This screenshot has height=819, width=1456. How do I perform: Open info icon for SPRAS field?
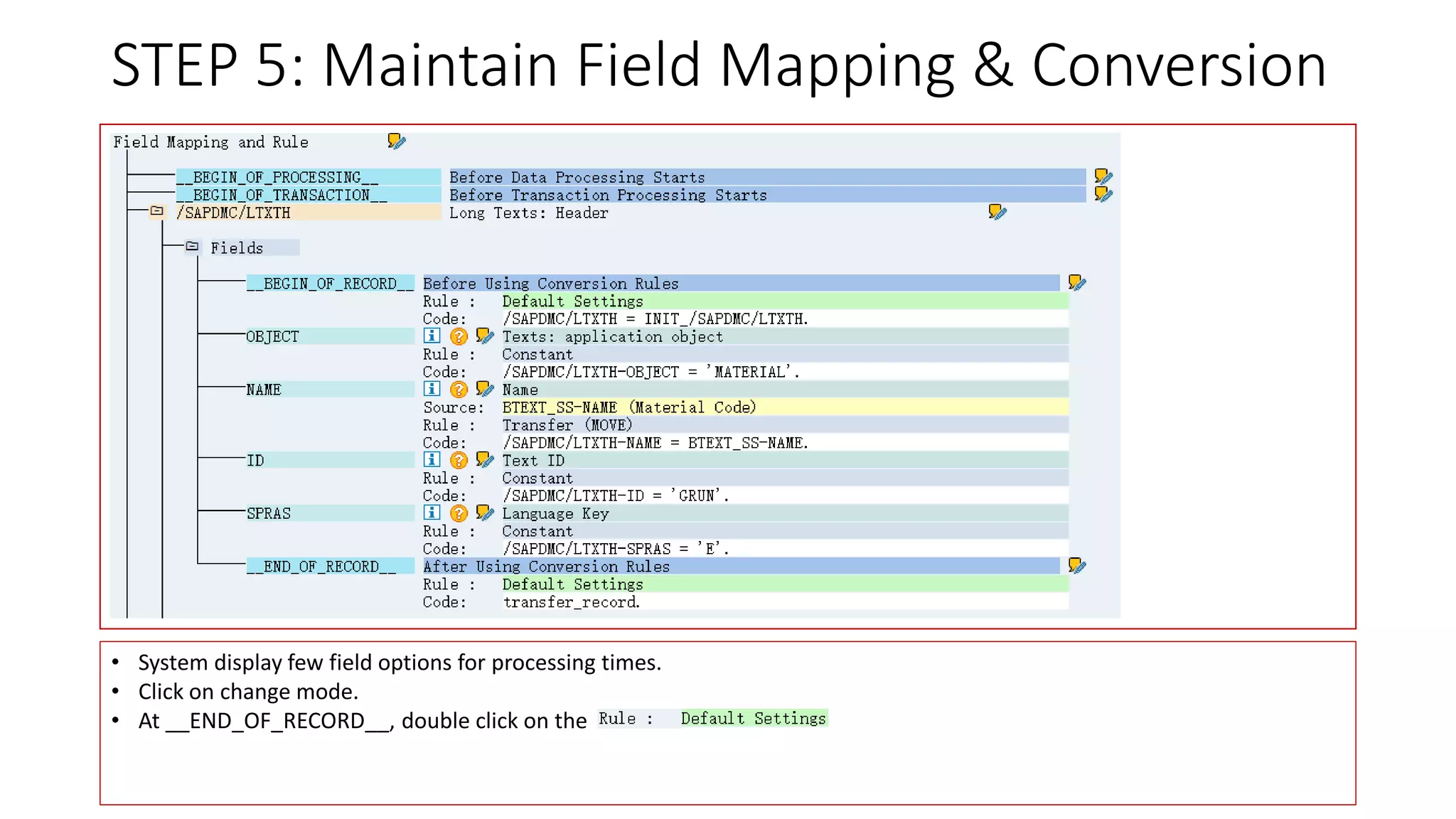tap(432, 513)
